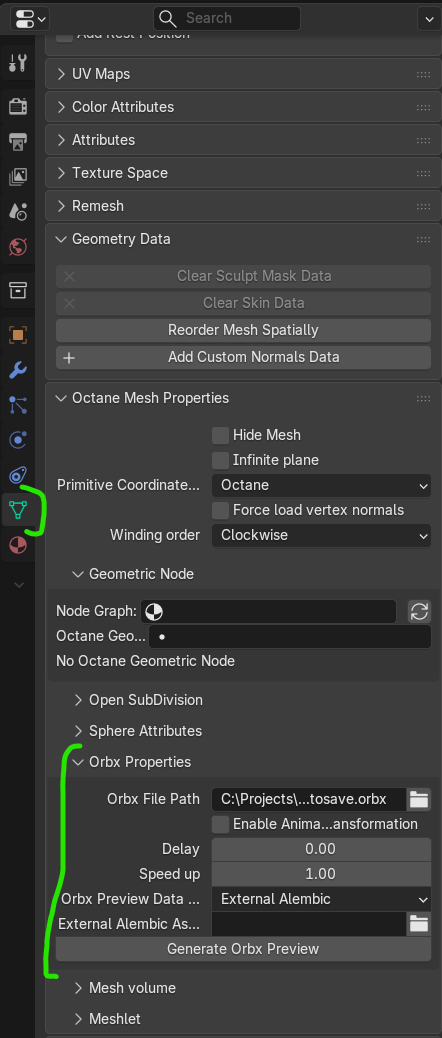This screenshot has height=1038, width=442.
Task: Enable the Hide Mesh checkbox
Action: tap(220, 435)
